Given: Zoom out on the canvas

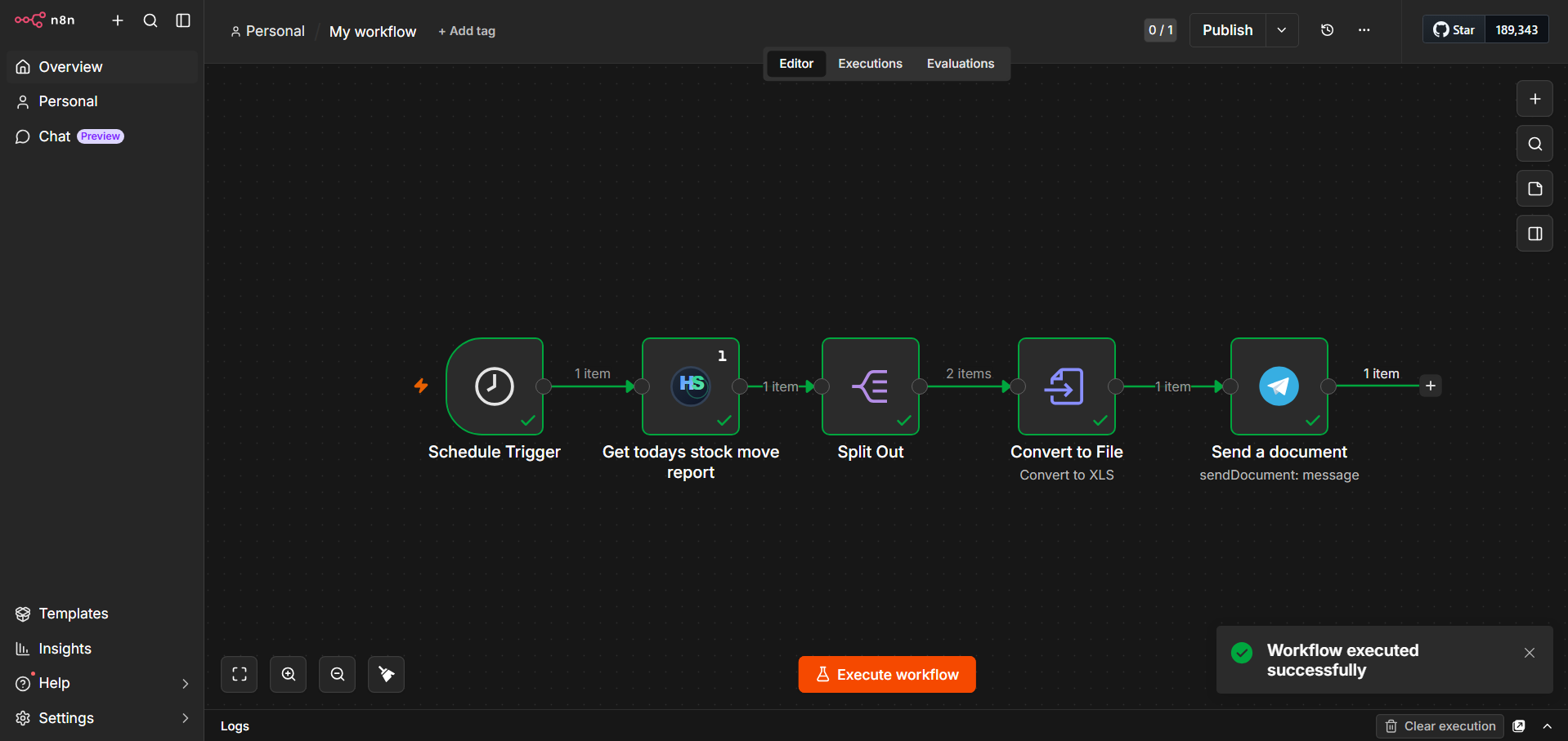Looking at the screenshot, I should point(338,674).
